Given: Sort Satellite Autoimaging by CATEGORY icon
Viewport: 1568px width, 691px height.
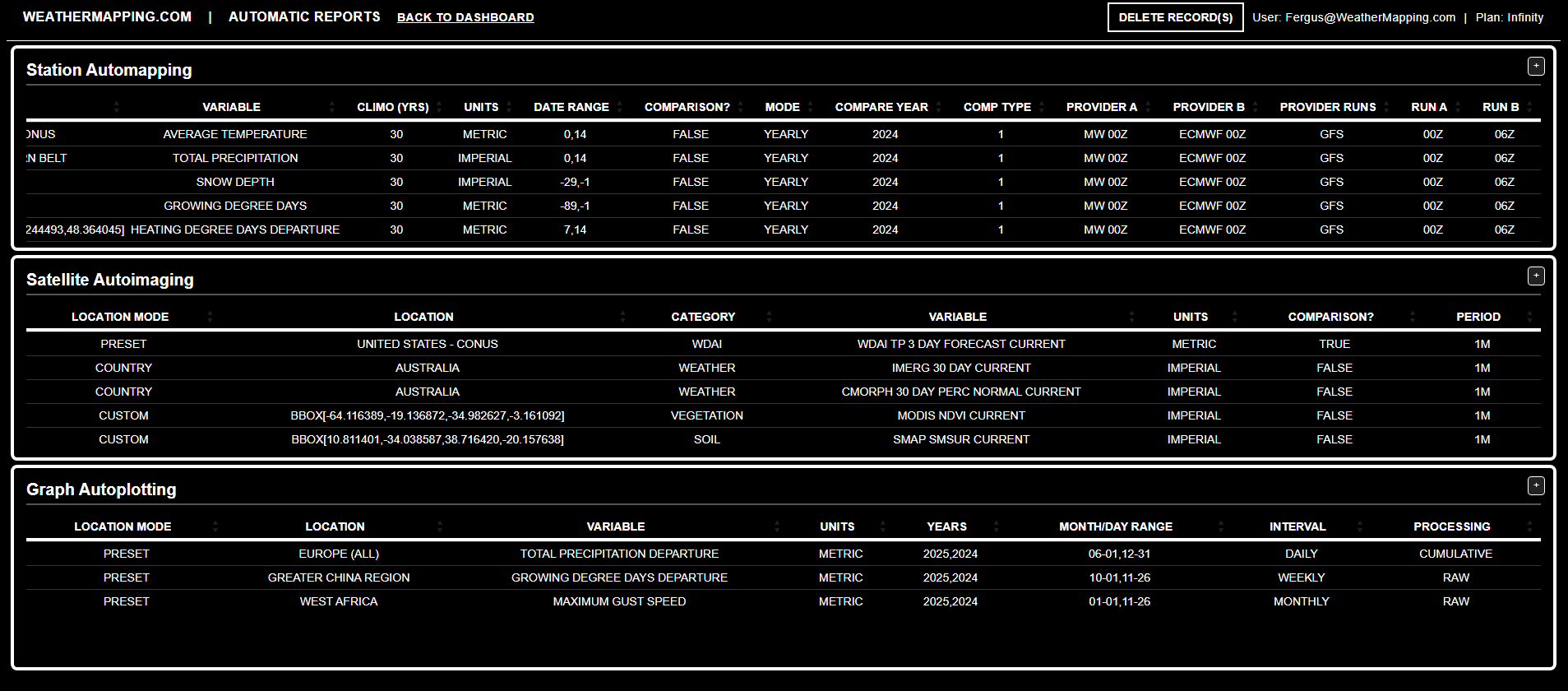Looking at the screenshot, I should (x=769, y=317).
